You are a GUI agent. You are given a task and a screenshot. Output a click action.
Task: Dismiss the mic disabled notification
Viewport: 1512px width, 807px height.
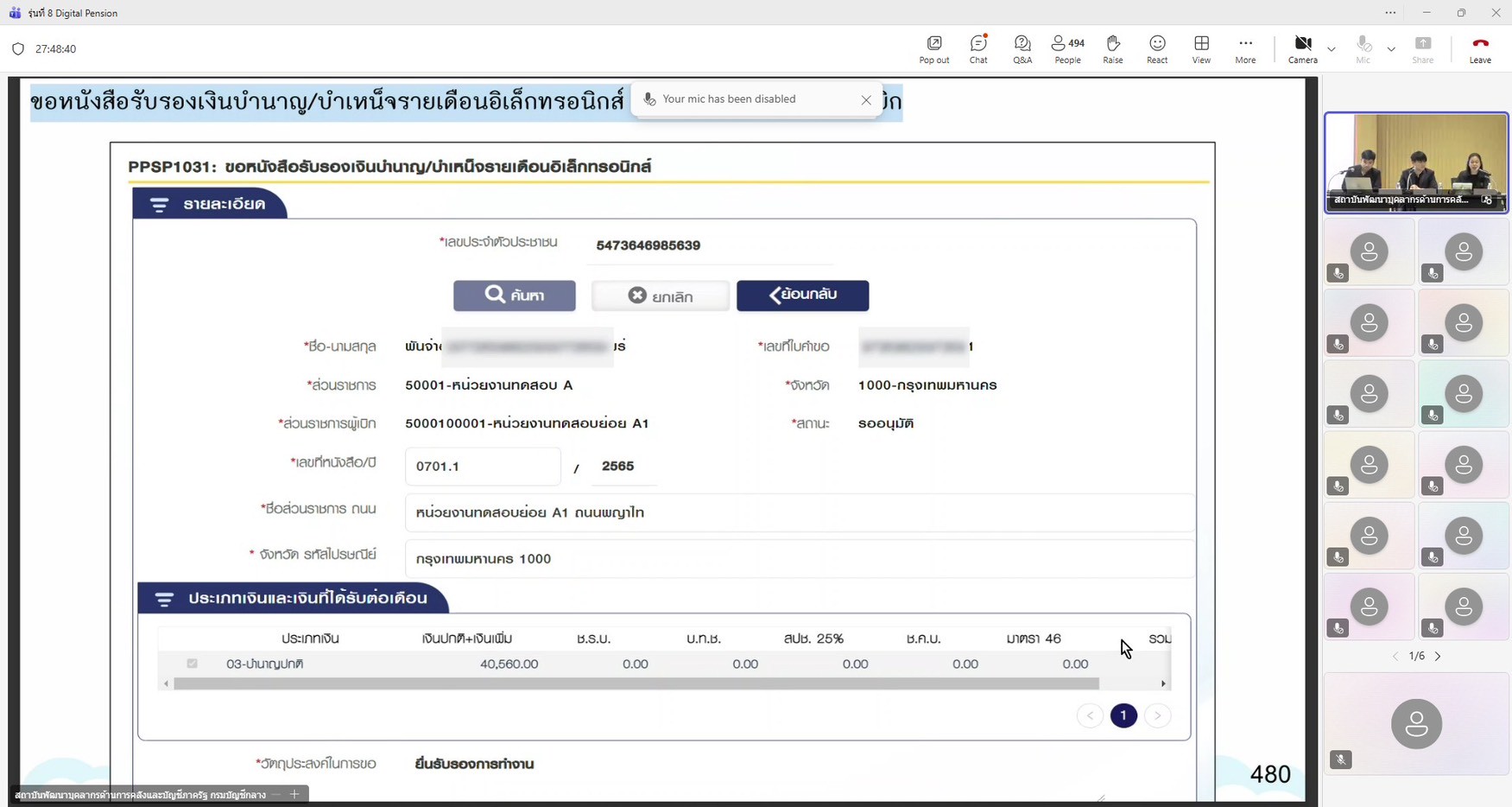pyautogui.click(x=866, y=100)
